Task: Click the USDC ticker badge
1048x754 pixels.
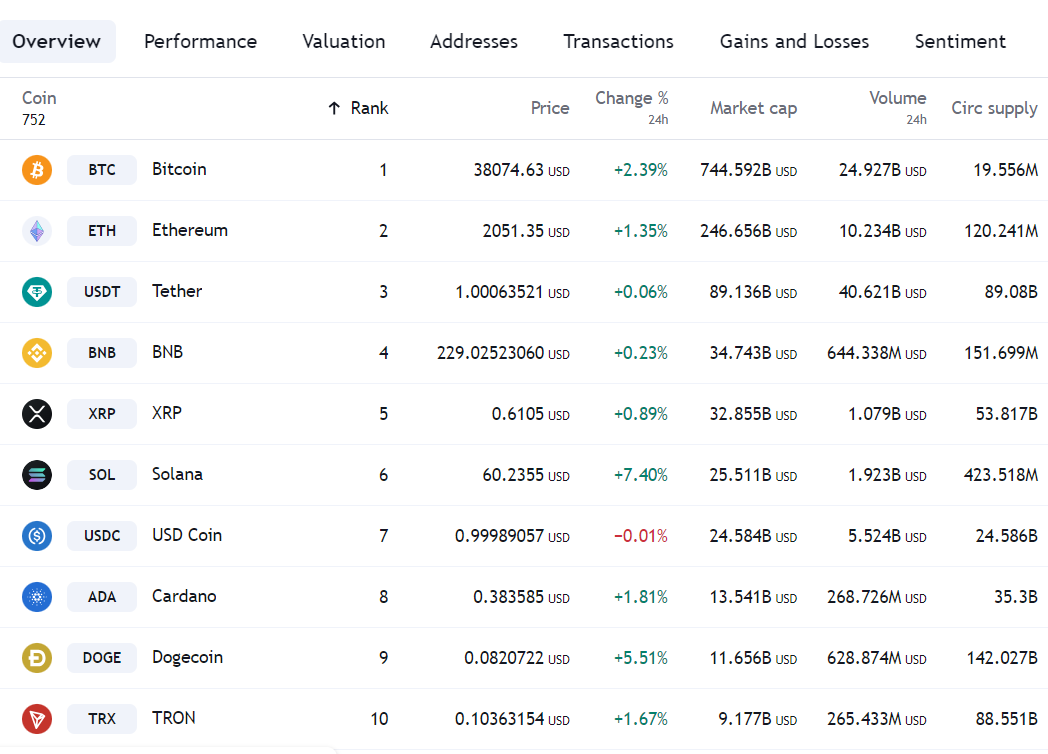Action: (x=102, y=536)
